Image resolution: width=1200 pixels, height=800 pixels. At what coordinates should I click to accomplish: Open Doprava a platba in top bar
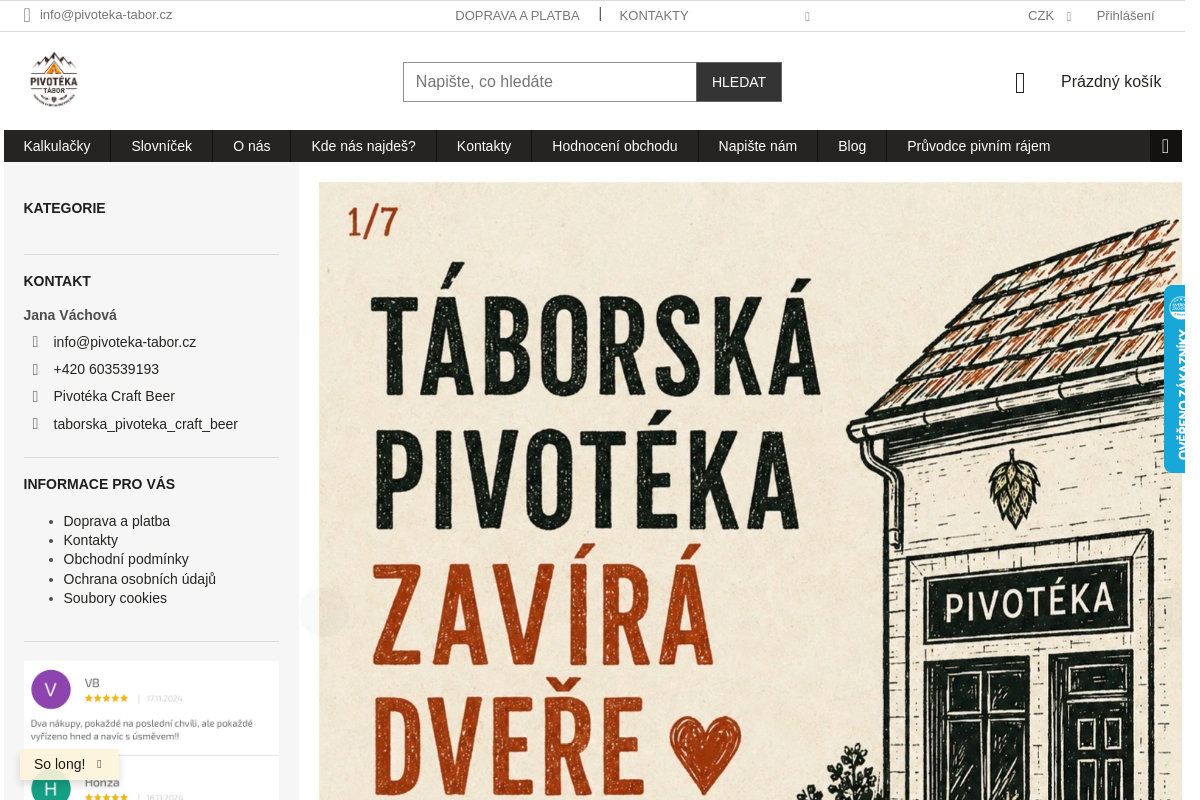point(517,16)
